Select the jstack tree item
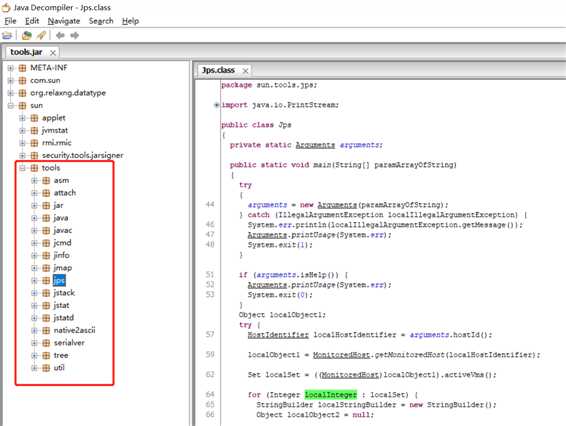 pyautogui.click(x=64, y=293)
